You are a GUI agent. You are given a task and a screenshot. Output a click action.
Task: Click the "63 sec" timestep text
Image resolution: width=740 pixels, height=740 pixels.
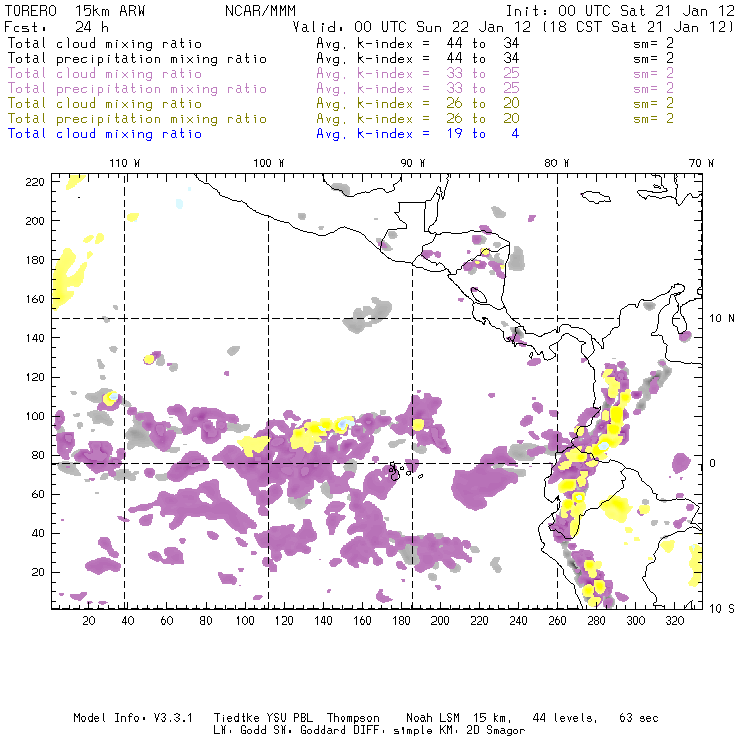coord(639,718)
